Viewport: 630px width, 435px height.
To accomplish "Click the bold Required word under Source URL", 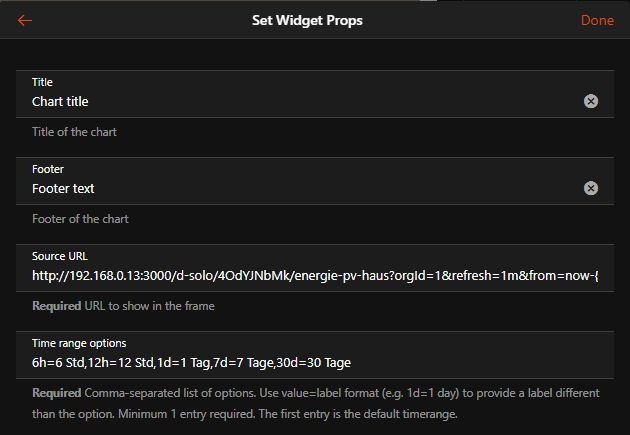I will coord(57,306).
